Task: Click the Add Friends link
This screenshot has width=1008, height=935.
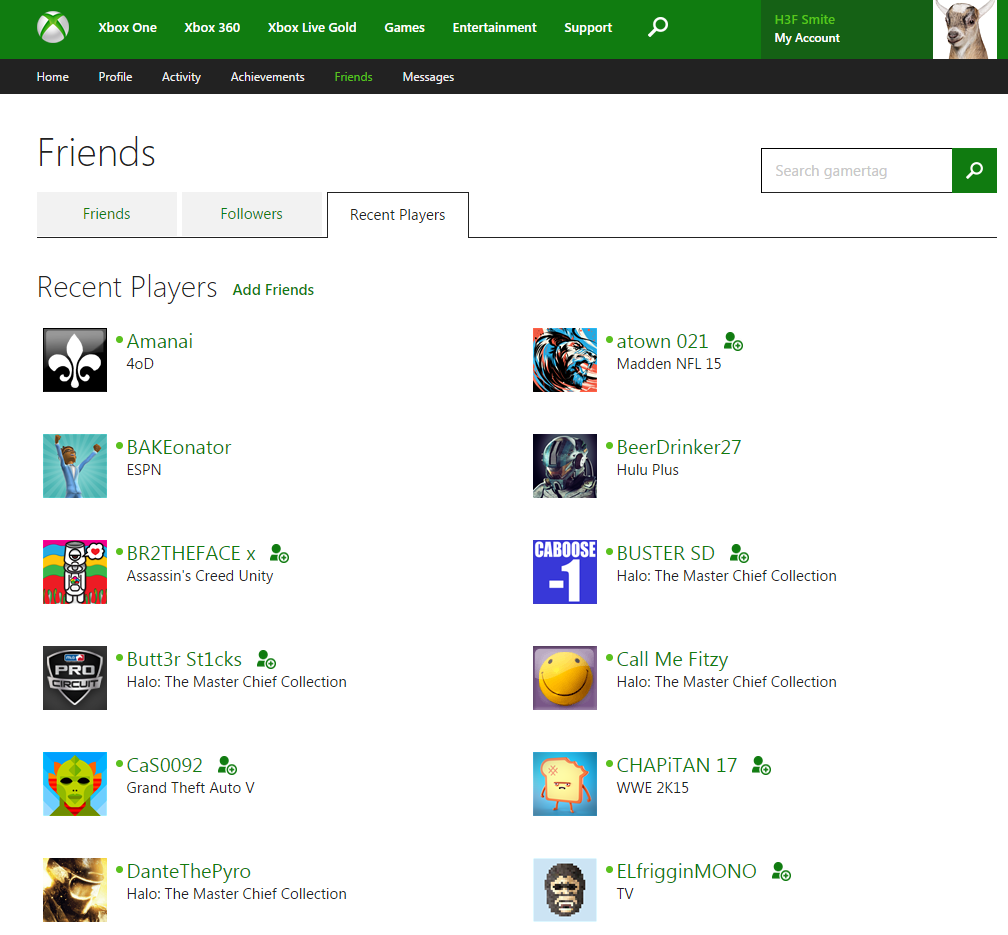Action: coord(273,290)
